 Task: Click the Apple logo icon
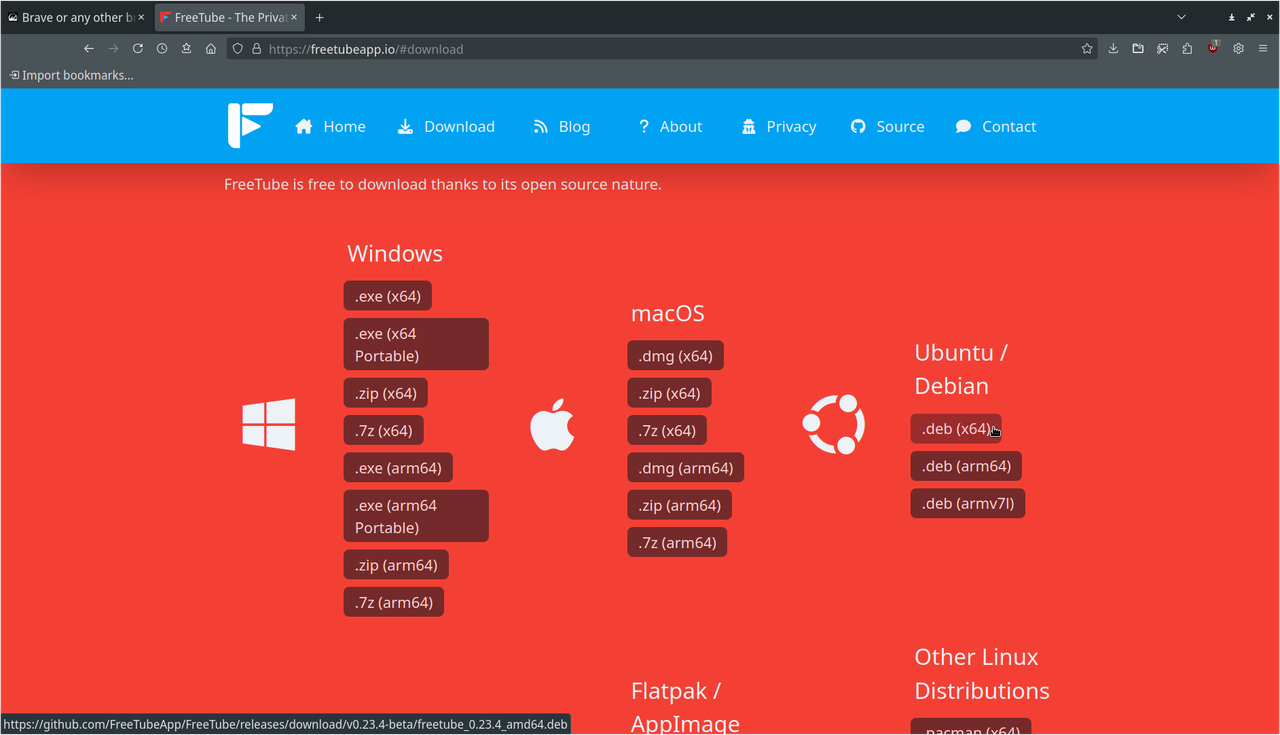pos(552,424)
